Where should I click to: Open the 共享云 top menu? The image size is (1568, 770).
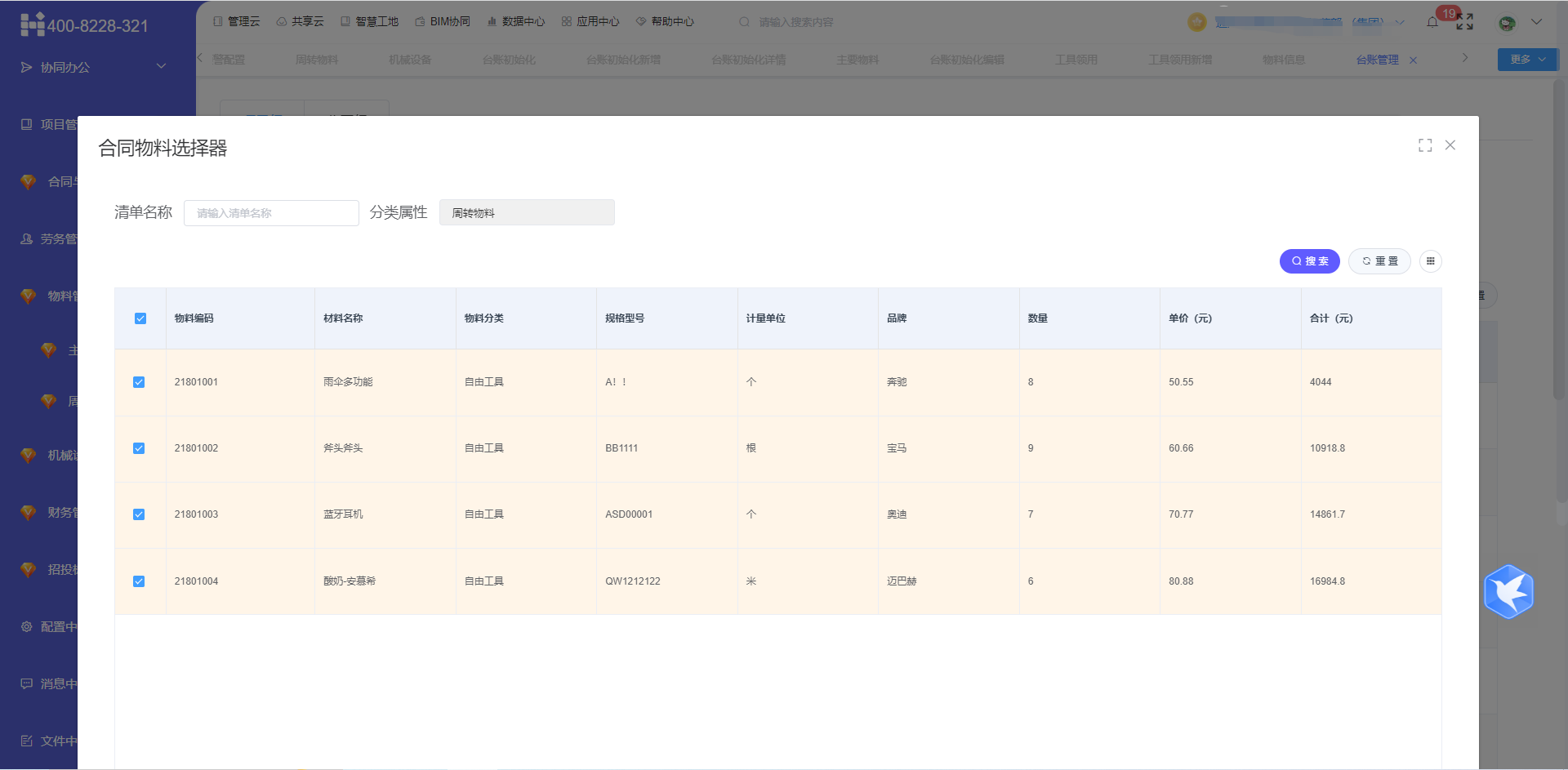pyautogui.click(x=300, y=21)
